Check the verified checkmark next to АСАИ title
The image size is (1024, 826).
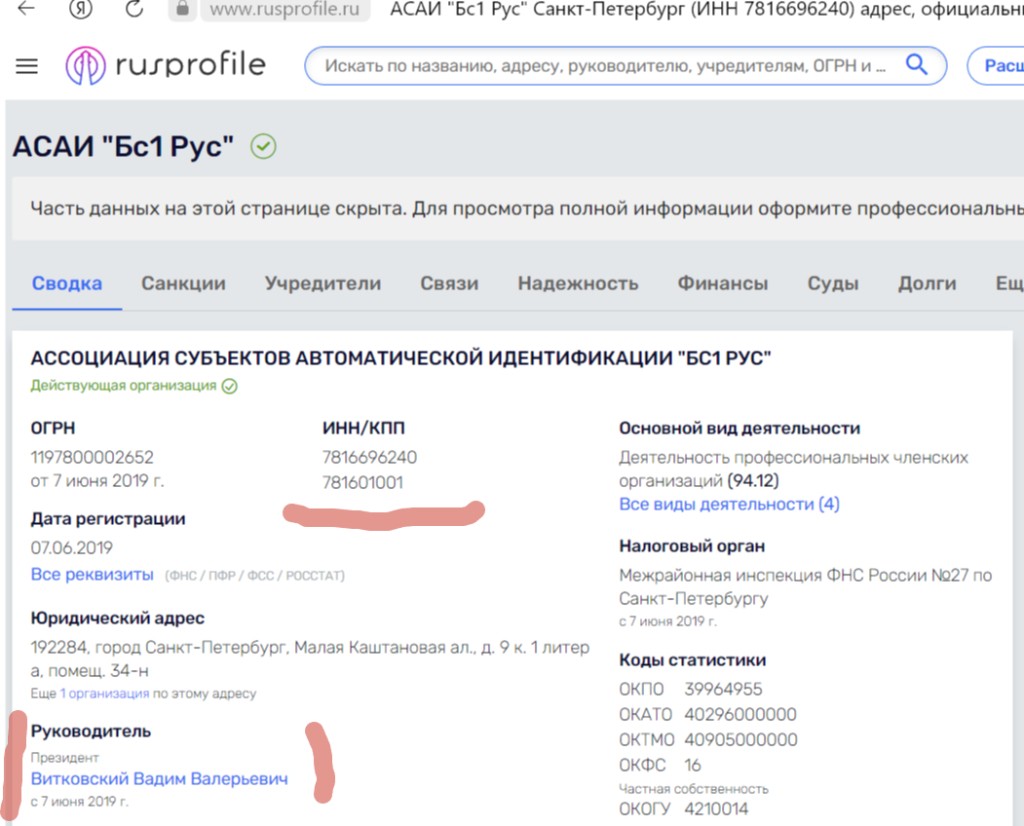(x=263, y=146)
